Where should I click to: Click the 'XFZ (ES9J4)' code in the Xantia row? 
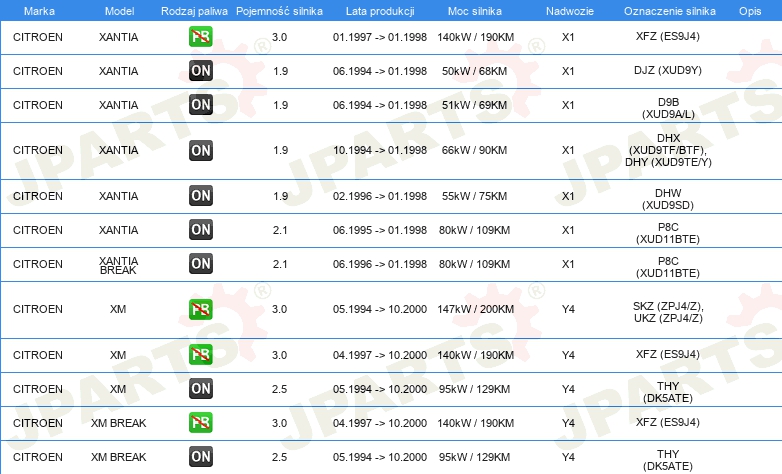668,36
